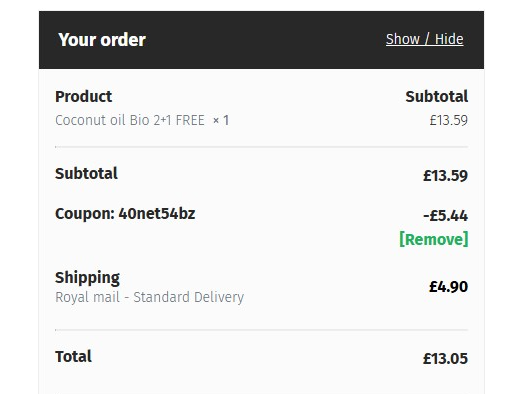Select the bold Subtotal row label
507x394 pixels.
(x=86, y=174)
